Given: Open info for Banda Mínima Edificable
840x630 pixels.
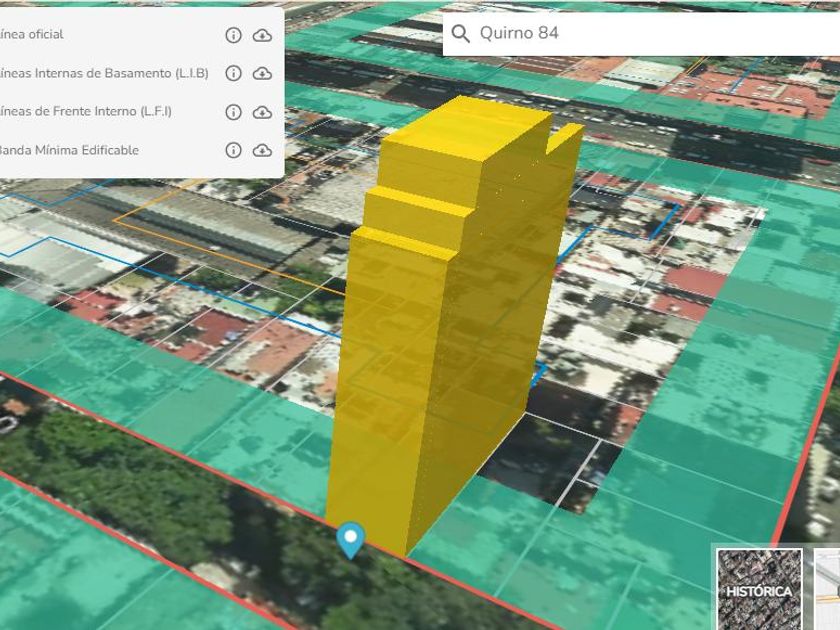Looking at the screenshot, I should pyautogui.click(x=233, y=150).
